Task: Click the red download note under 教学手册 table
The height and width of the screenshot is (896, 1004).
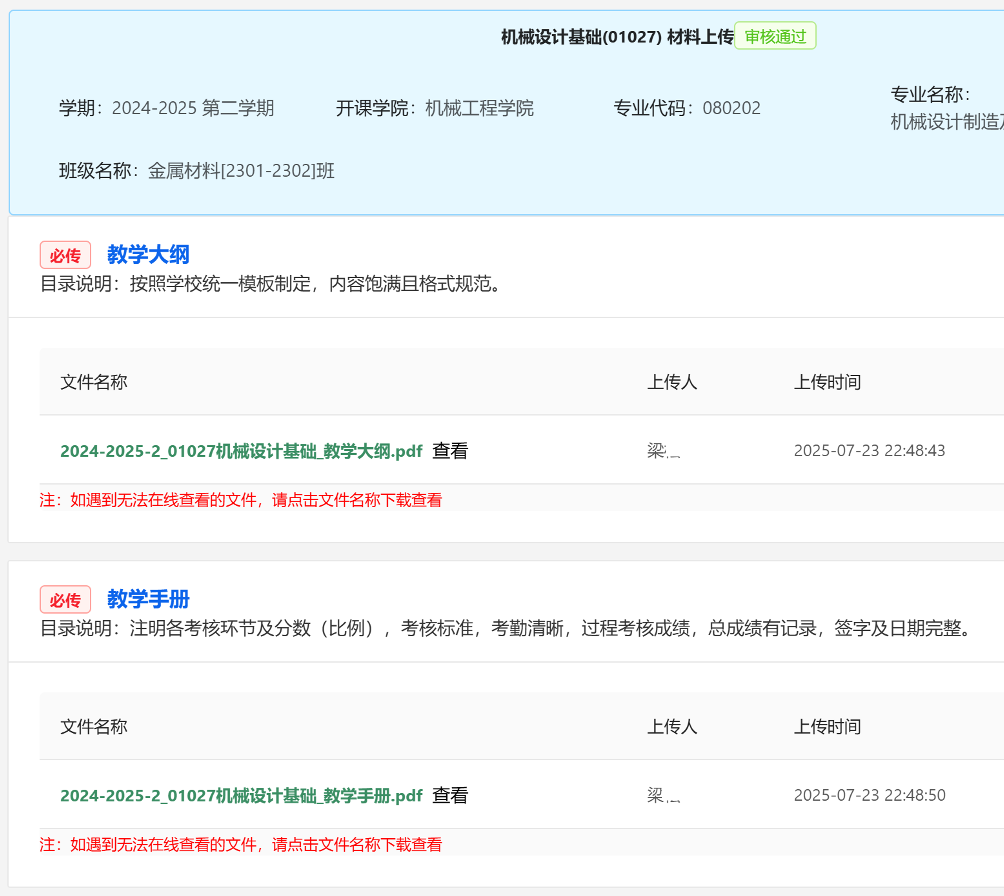Action: click(x=241, y=845)
